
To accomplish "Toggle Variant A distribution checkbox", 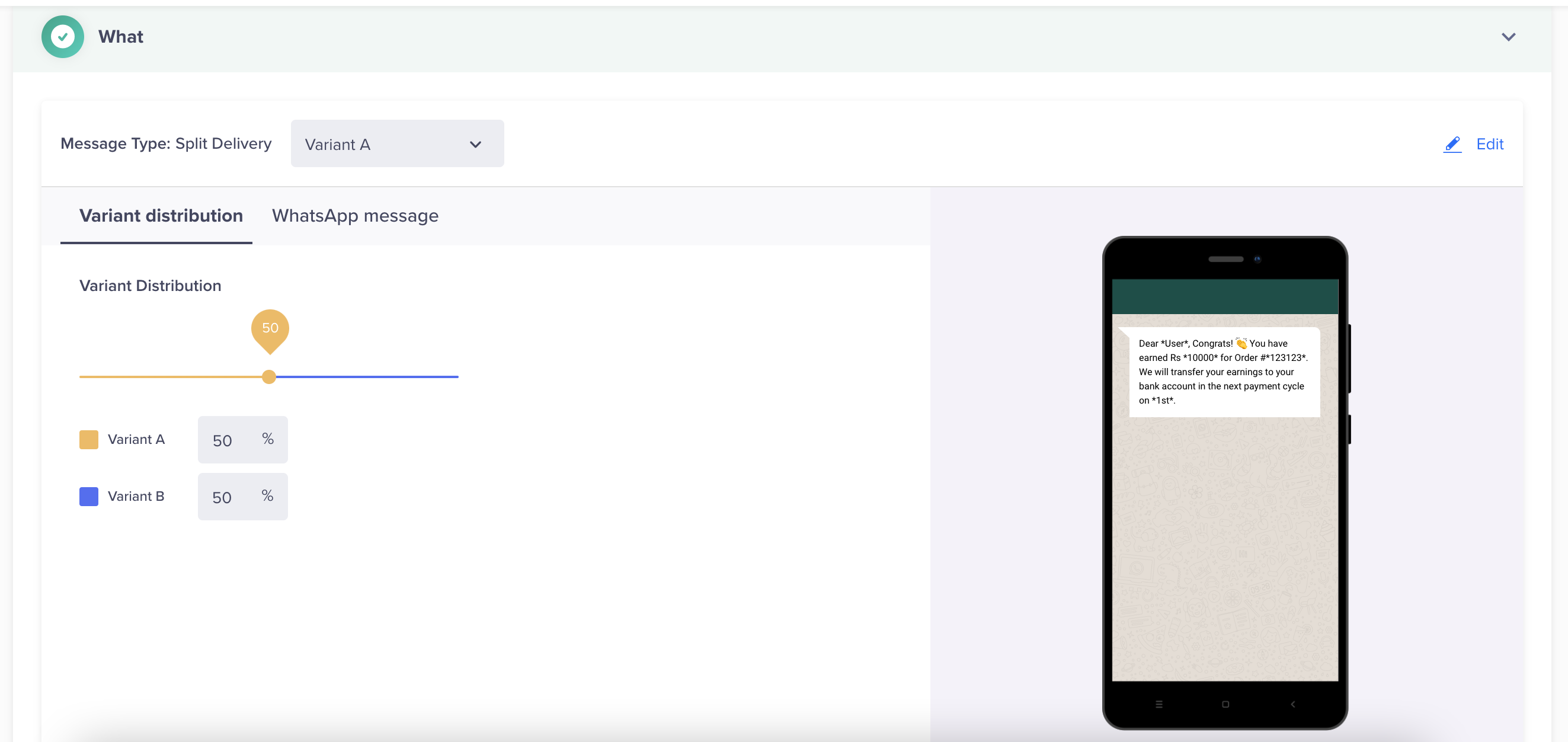I will click(88, 440).
